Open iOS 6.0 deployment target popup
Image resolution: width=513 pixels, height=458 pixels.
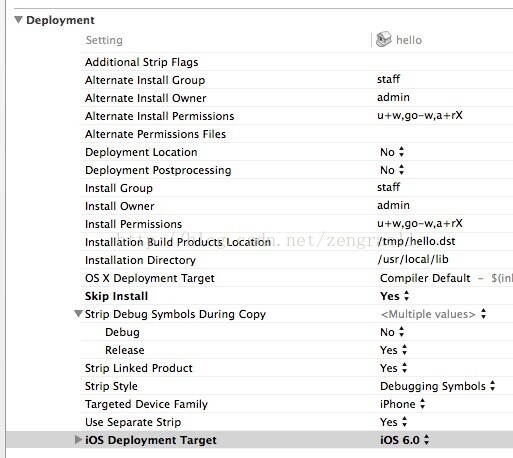pyautogui.click(x=405, y=440)
